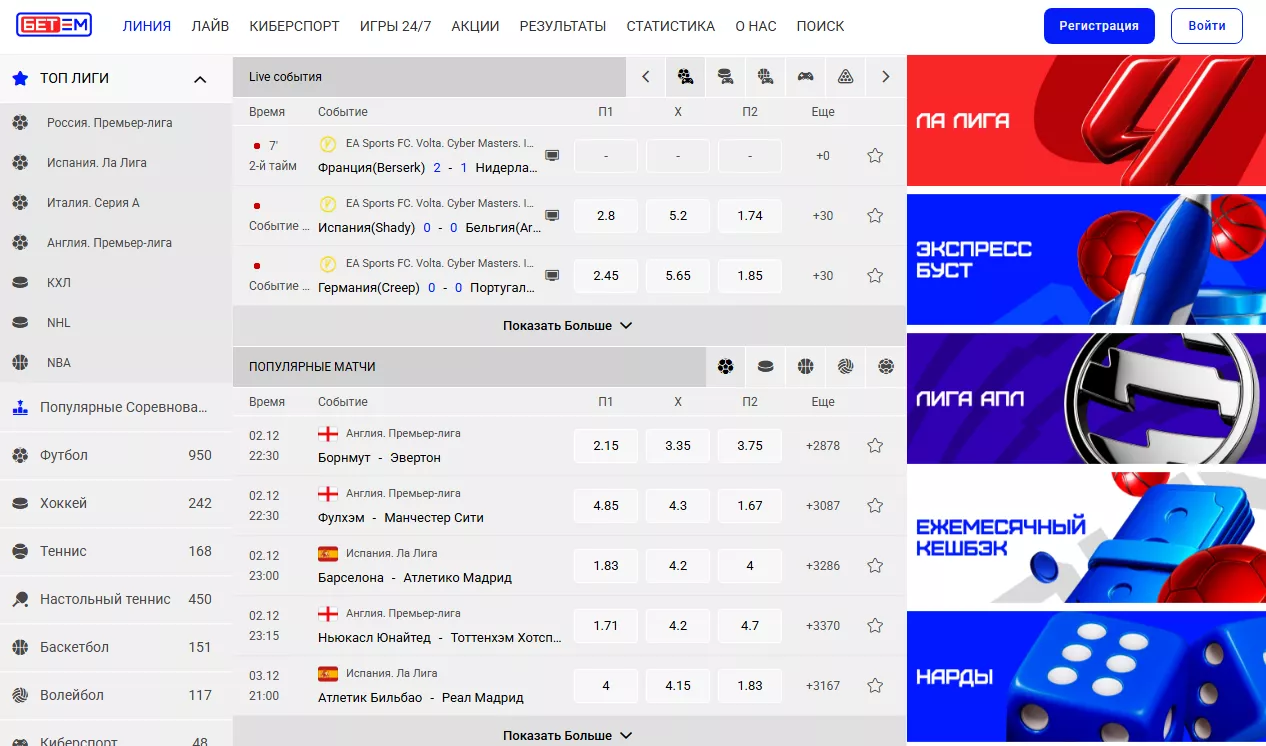Select cyber hockey icon in Live events
This screenshot has height=746, width=1266.
pos(725,76)
